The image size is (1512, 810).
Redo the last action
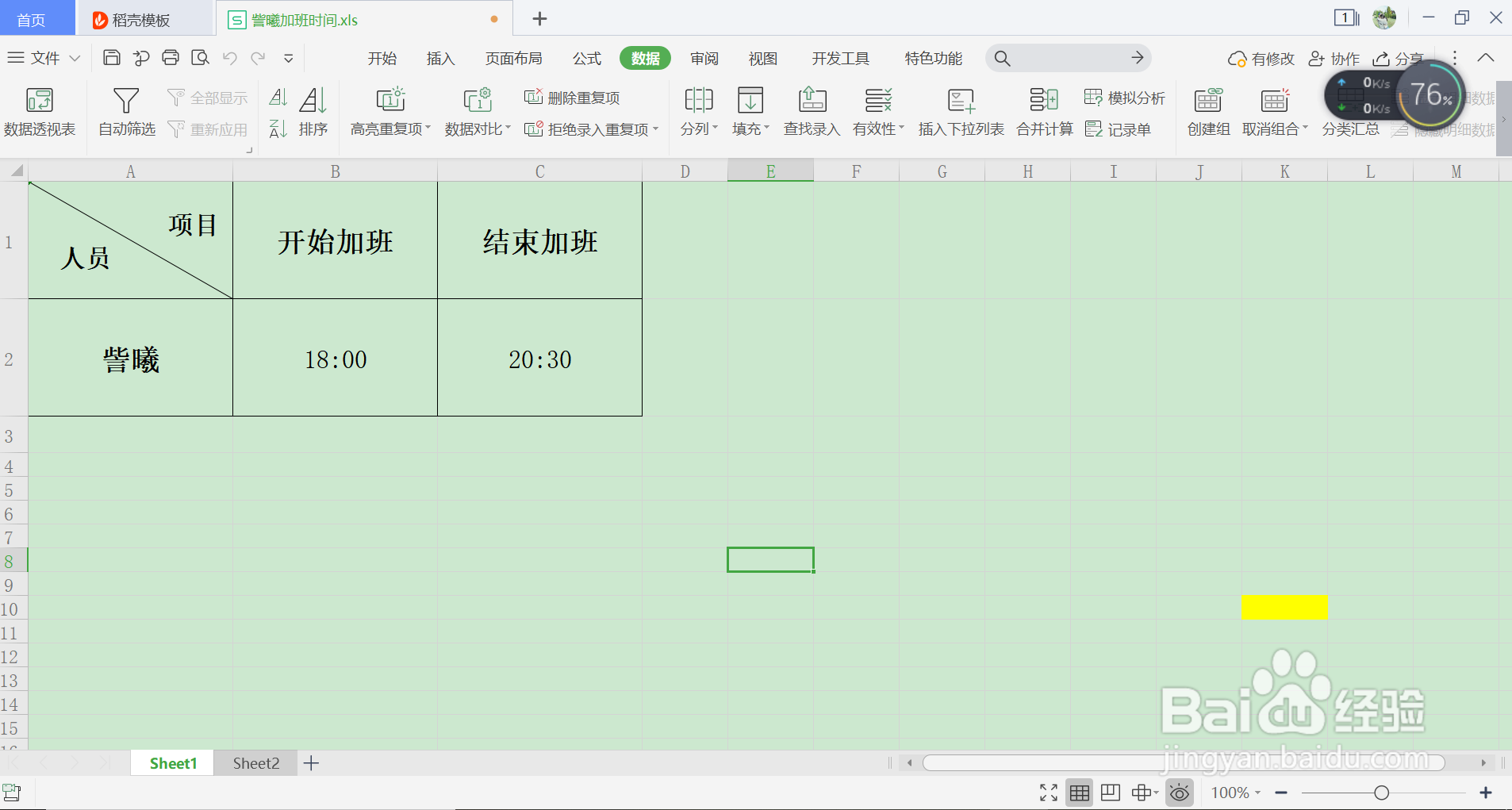(x=258, y=58)
